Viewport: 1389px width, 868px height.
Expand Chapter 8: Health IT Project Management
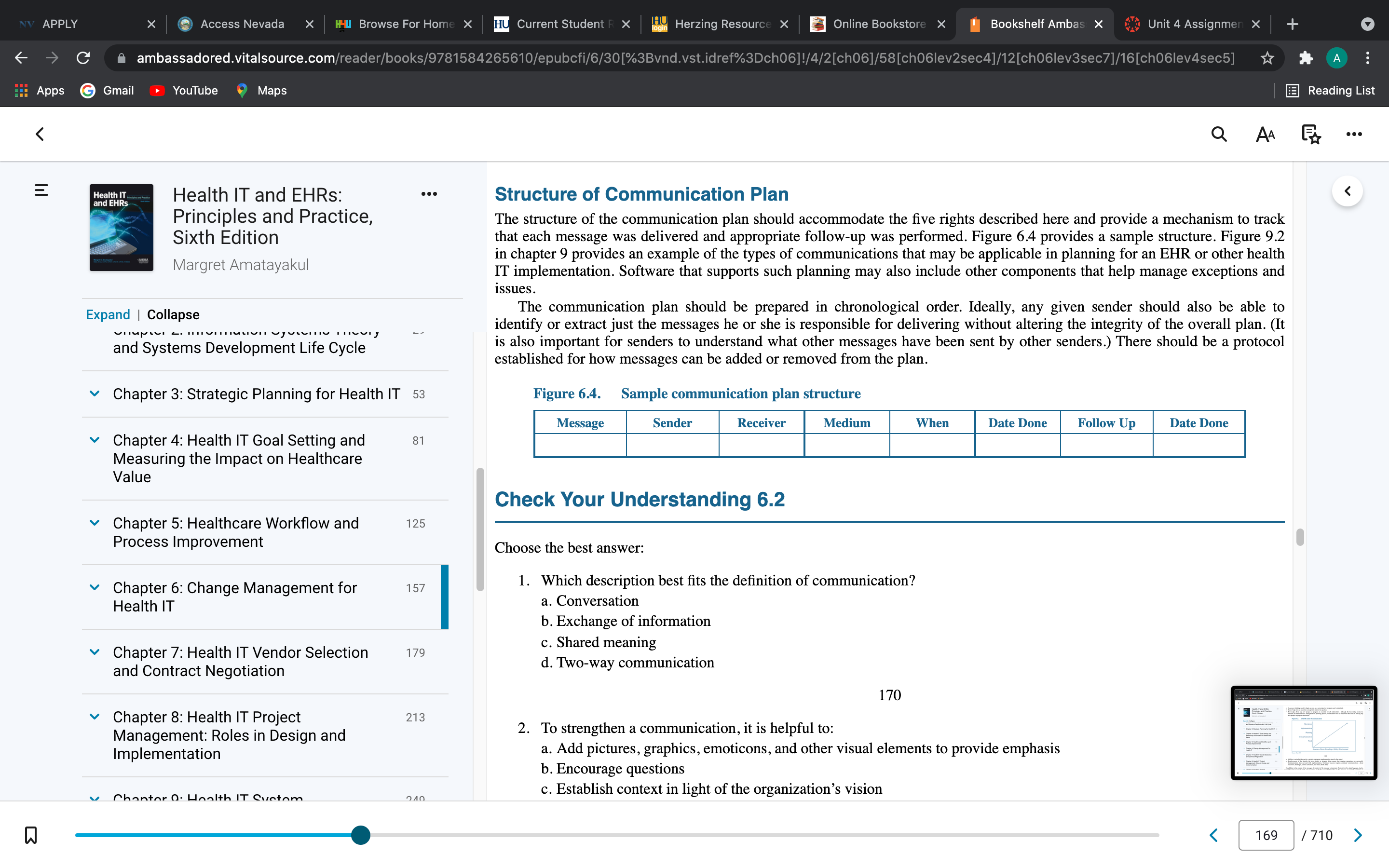(95, 717)
